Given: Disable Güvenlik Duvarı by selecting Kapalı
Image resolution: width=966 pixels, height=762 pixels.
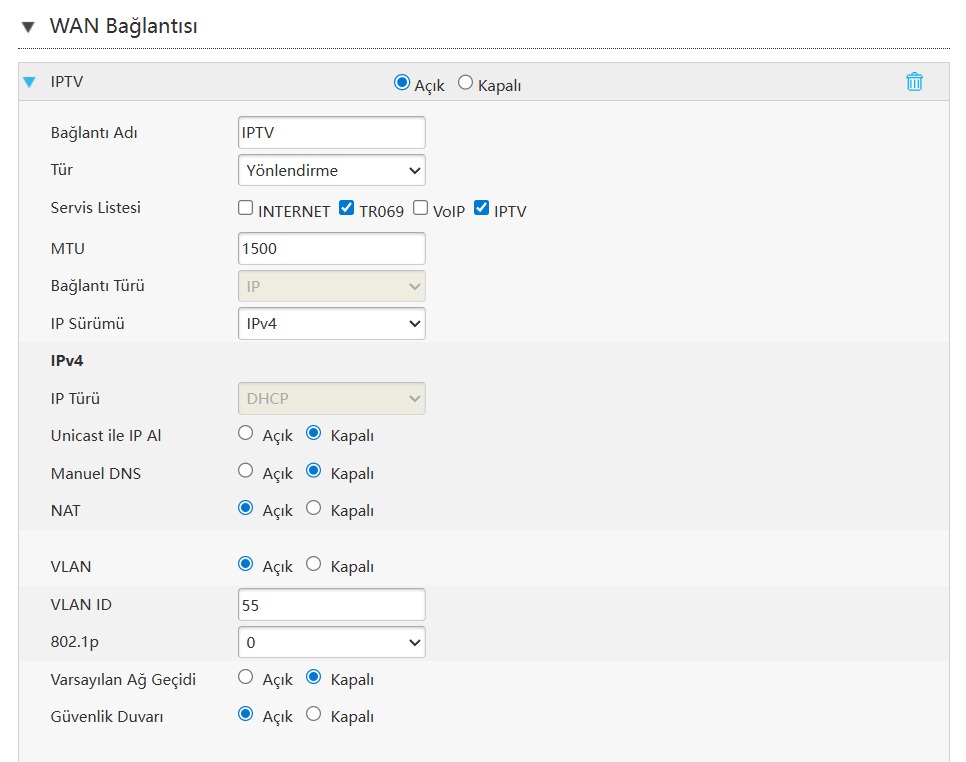Looking at the screenshot, I should pos(314,714).
